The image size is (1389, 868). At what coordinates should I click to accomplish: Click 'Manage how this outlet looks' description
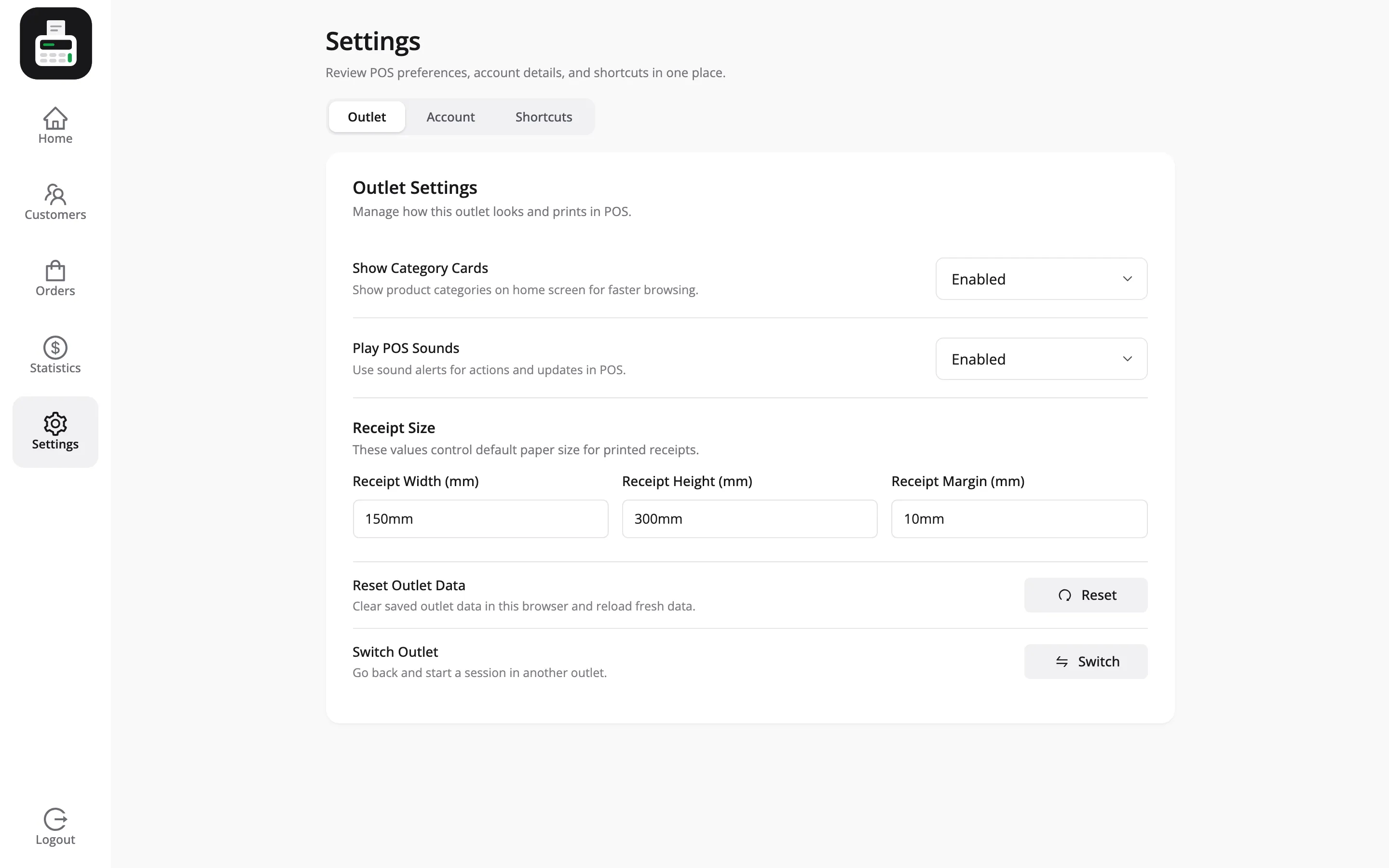click(x=492, y=212)
